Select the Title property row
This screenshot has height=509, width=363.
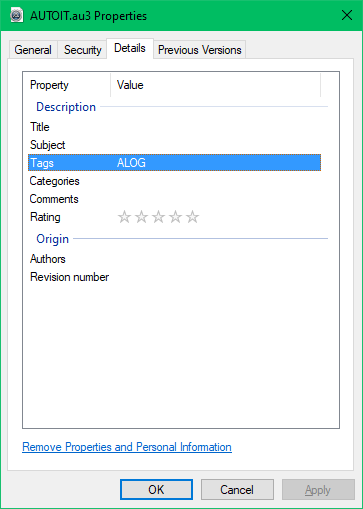click(174, 127)
